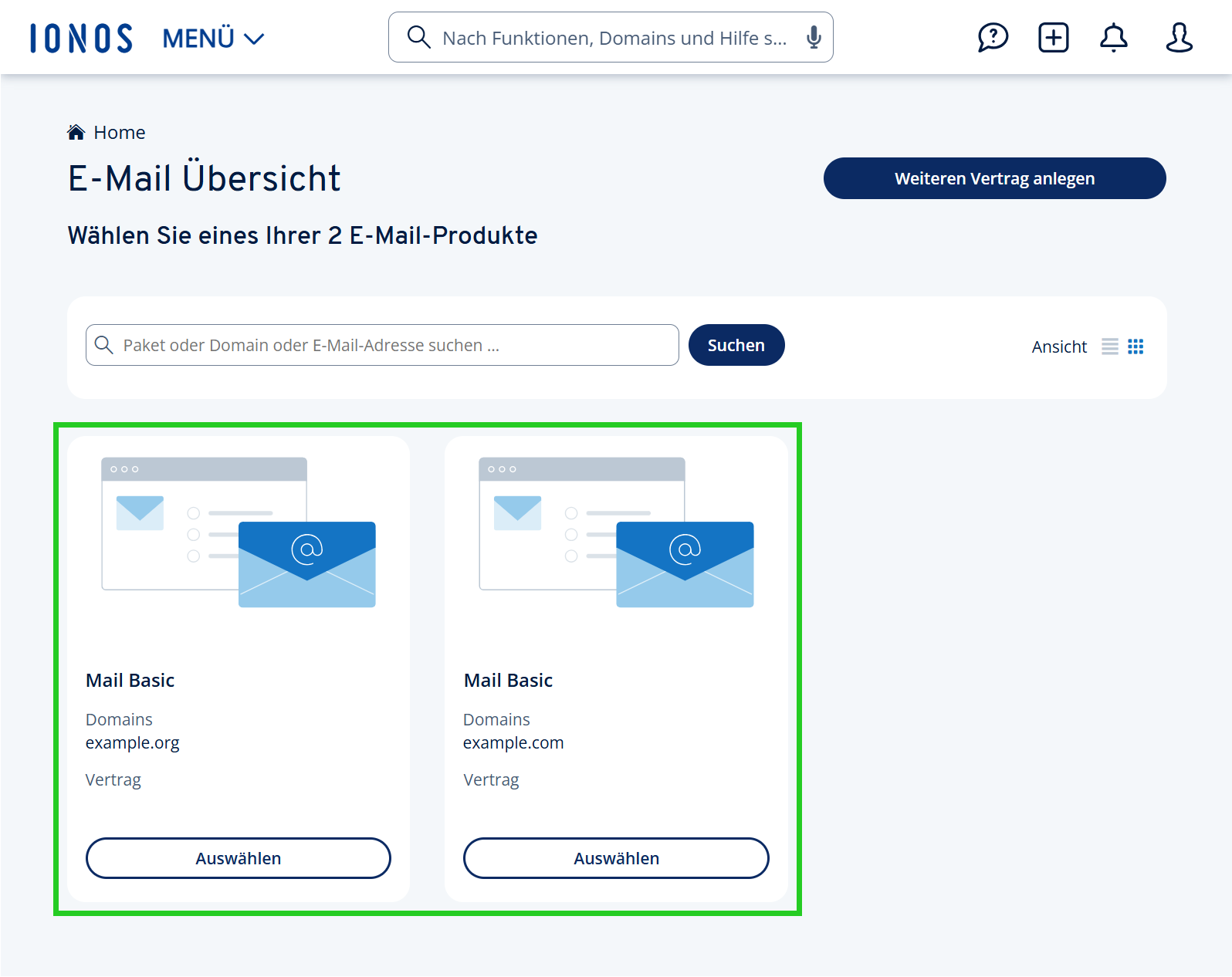
Task: Select Auswählen for example.com
Action: tap(616, 858)
